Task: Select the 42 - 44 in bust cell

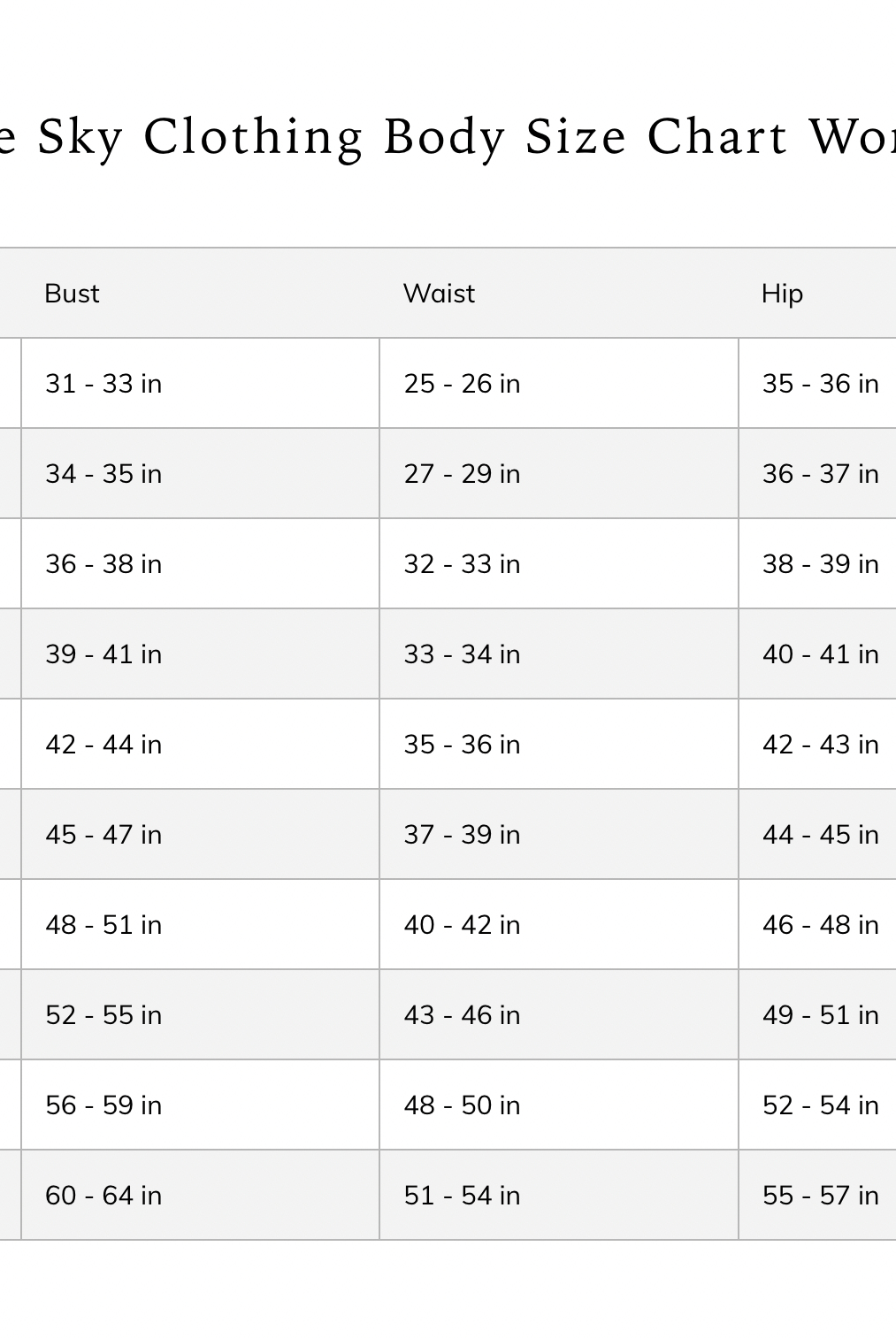Action: coord(103,745)
